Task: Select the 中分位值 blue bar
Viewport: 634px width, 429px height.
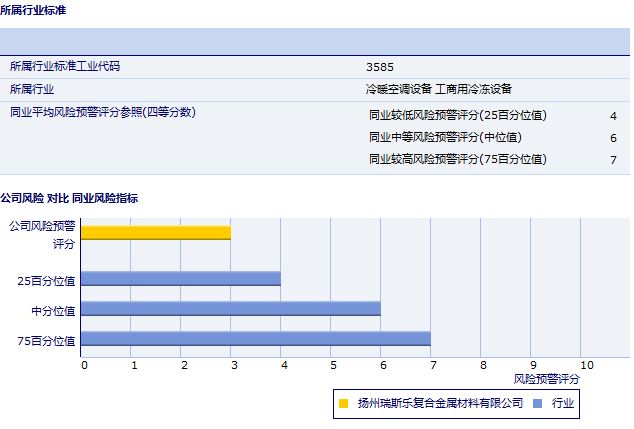Action: coord(231,309)
